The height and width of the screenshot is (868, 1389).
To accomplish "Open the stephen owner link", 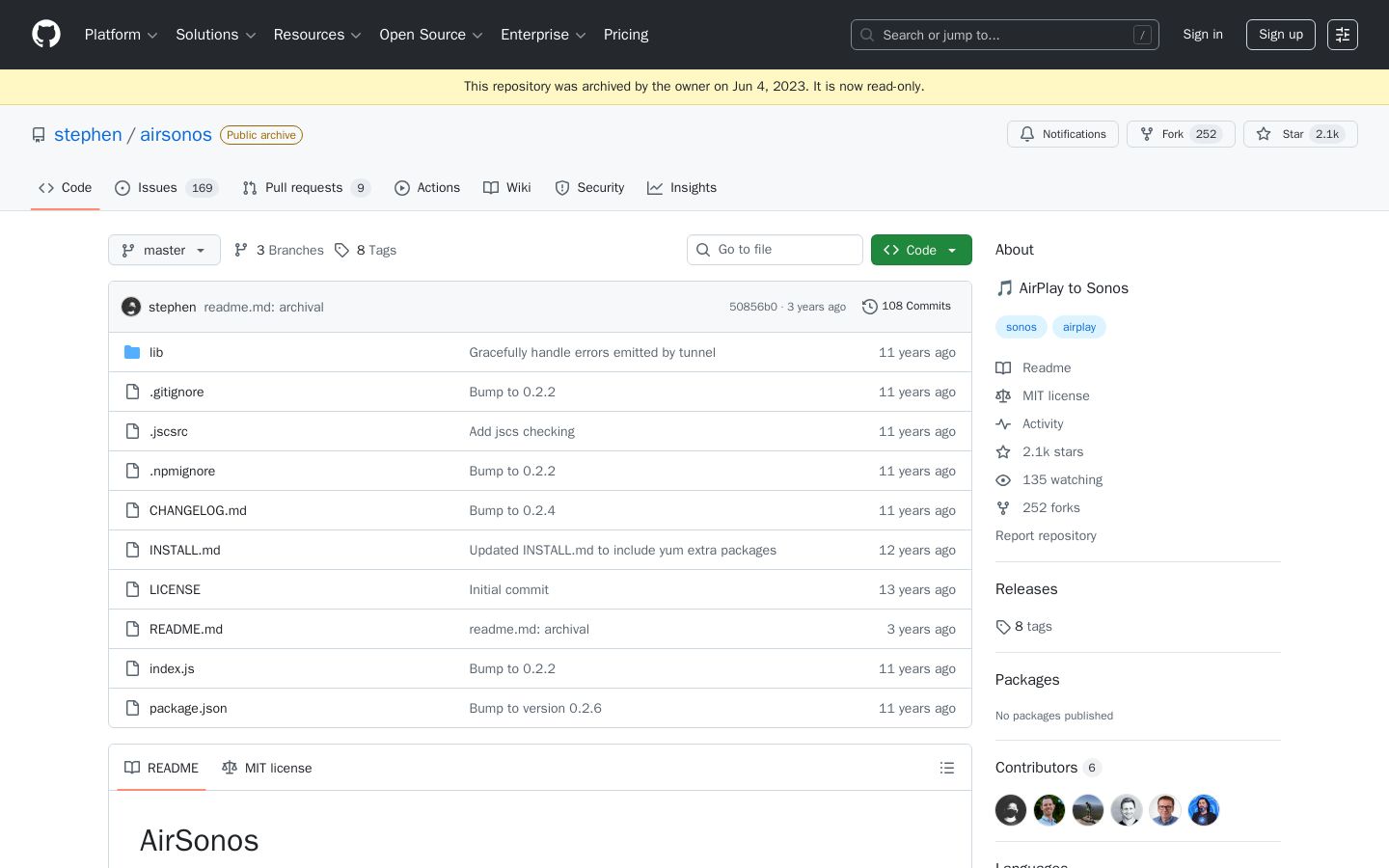I will coord(88,135).
